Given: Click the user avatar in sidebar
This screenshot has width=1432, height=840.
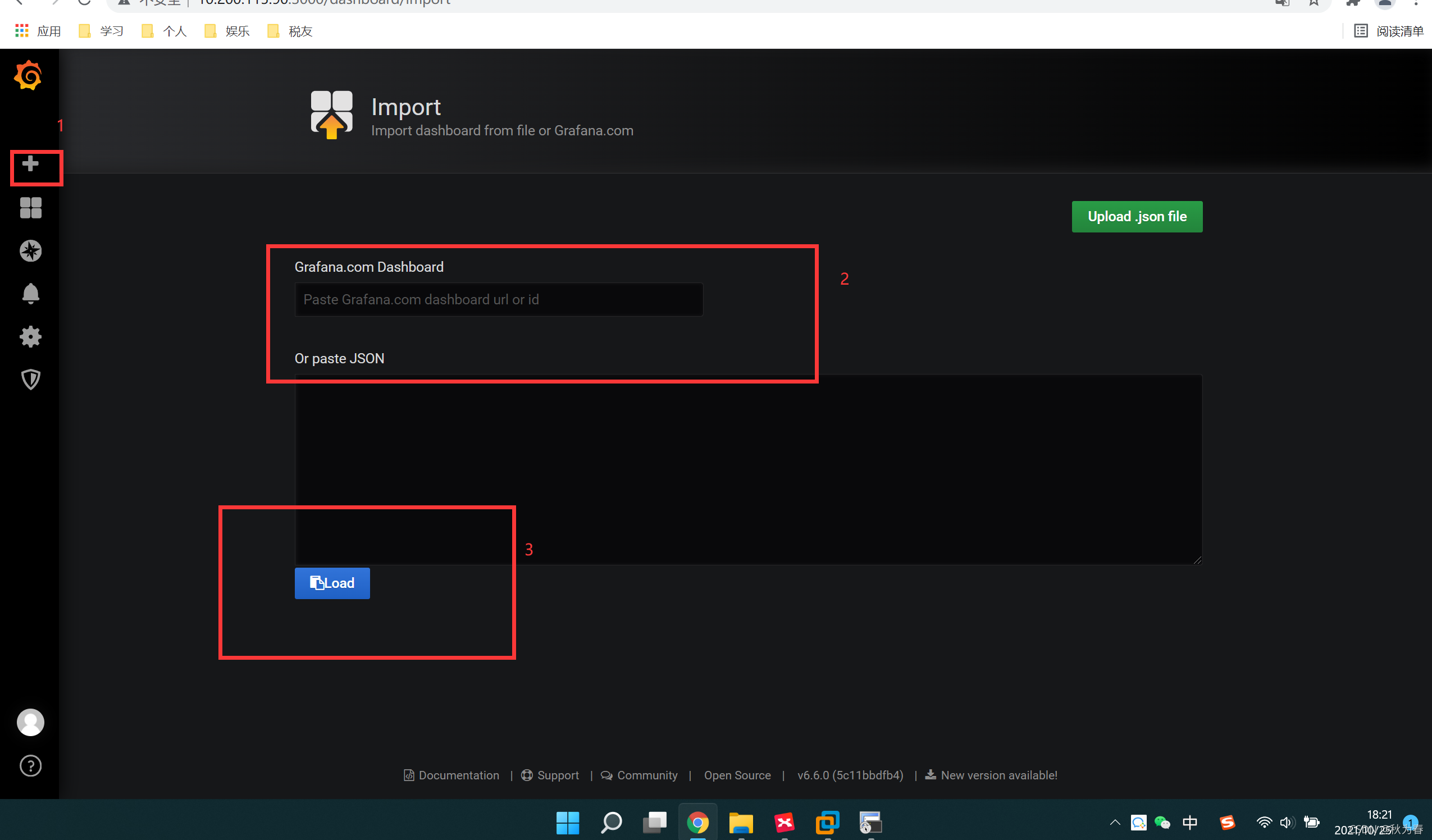Looking at the screenshot, I should (31, 722).
